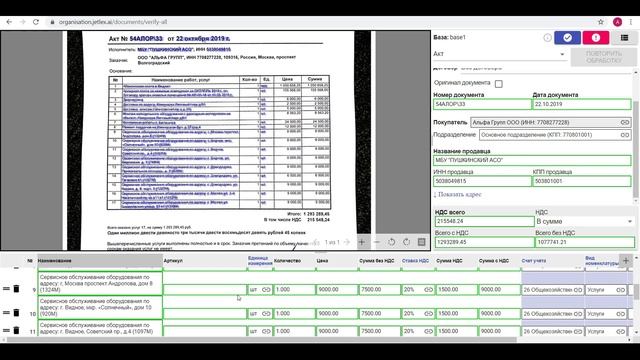Delete row 9 with trash icon

point(16,289)
